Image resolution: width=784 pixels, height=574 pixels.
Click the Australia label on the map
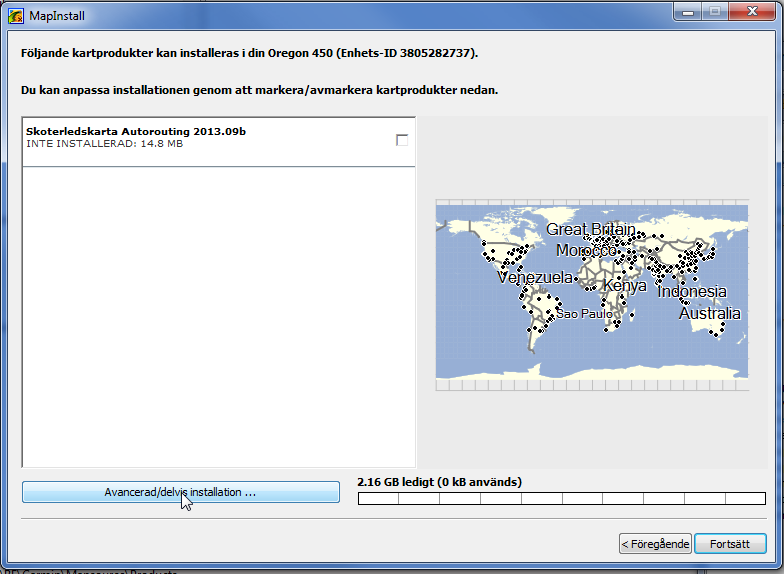[709, 313]
